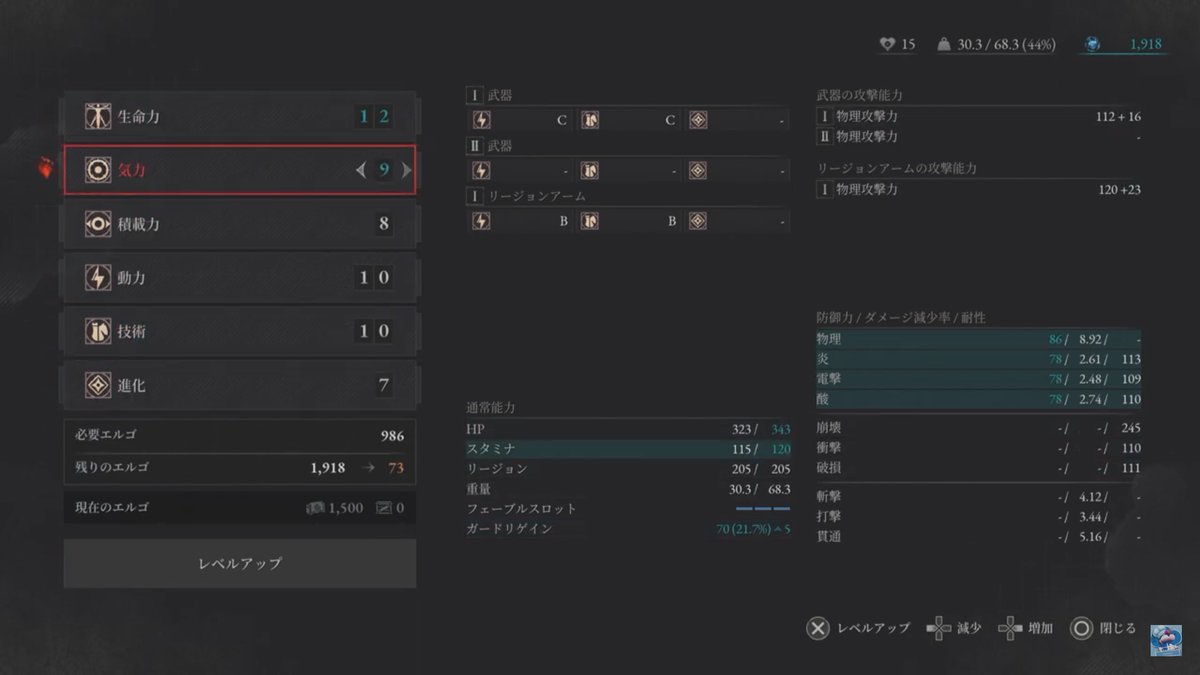Click the weight icon beside 30.3 / 68.3
The width and height of the screenshot is (1200, 675).
pyautogui.click(x=944, y=44)
